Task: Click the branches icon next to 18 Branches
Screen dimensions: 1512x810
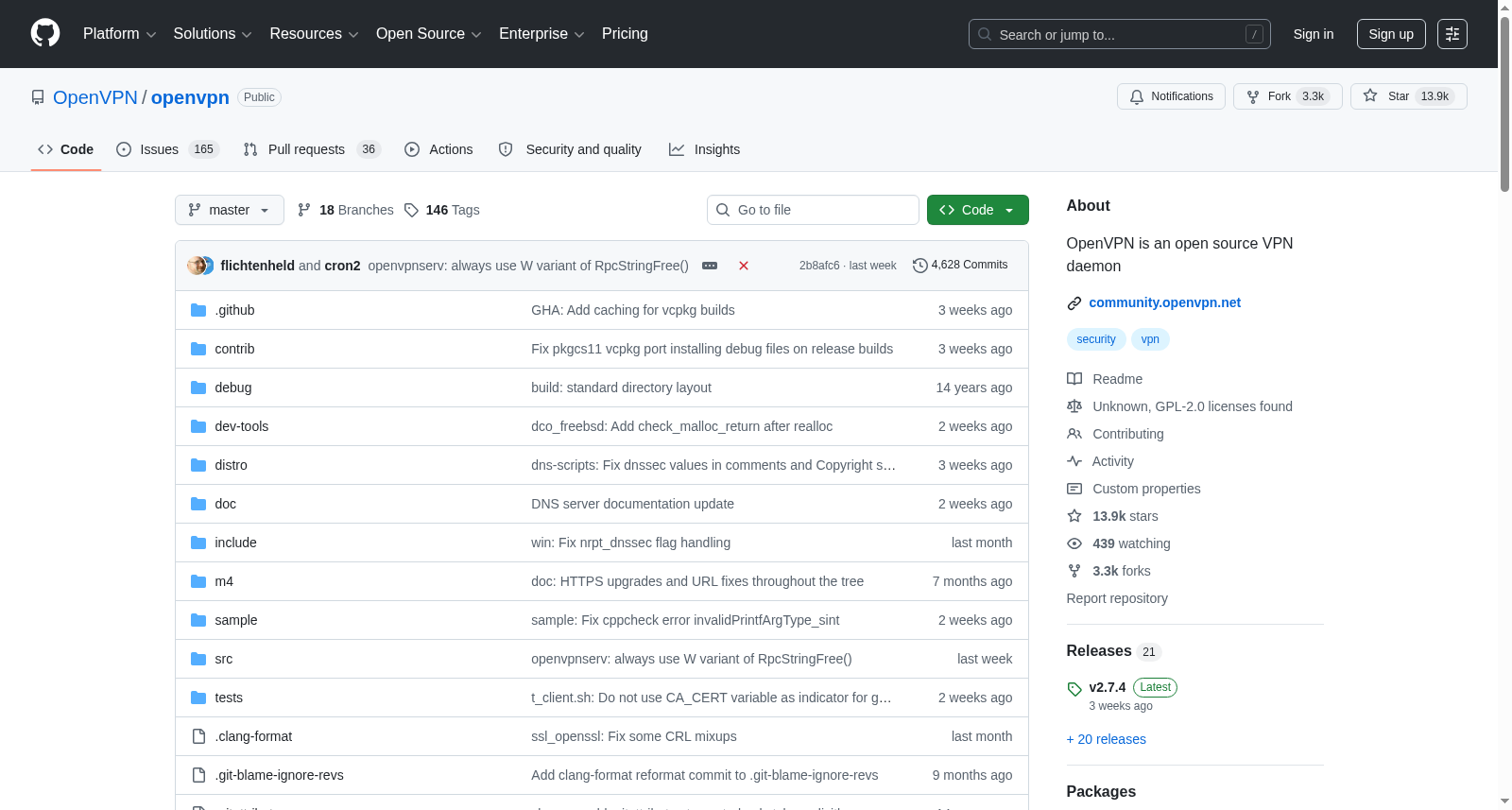Action: 304,210
